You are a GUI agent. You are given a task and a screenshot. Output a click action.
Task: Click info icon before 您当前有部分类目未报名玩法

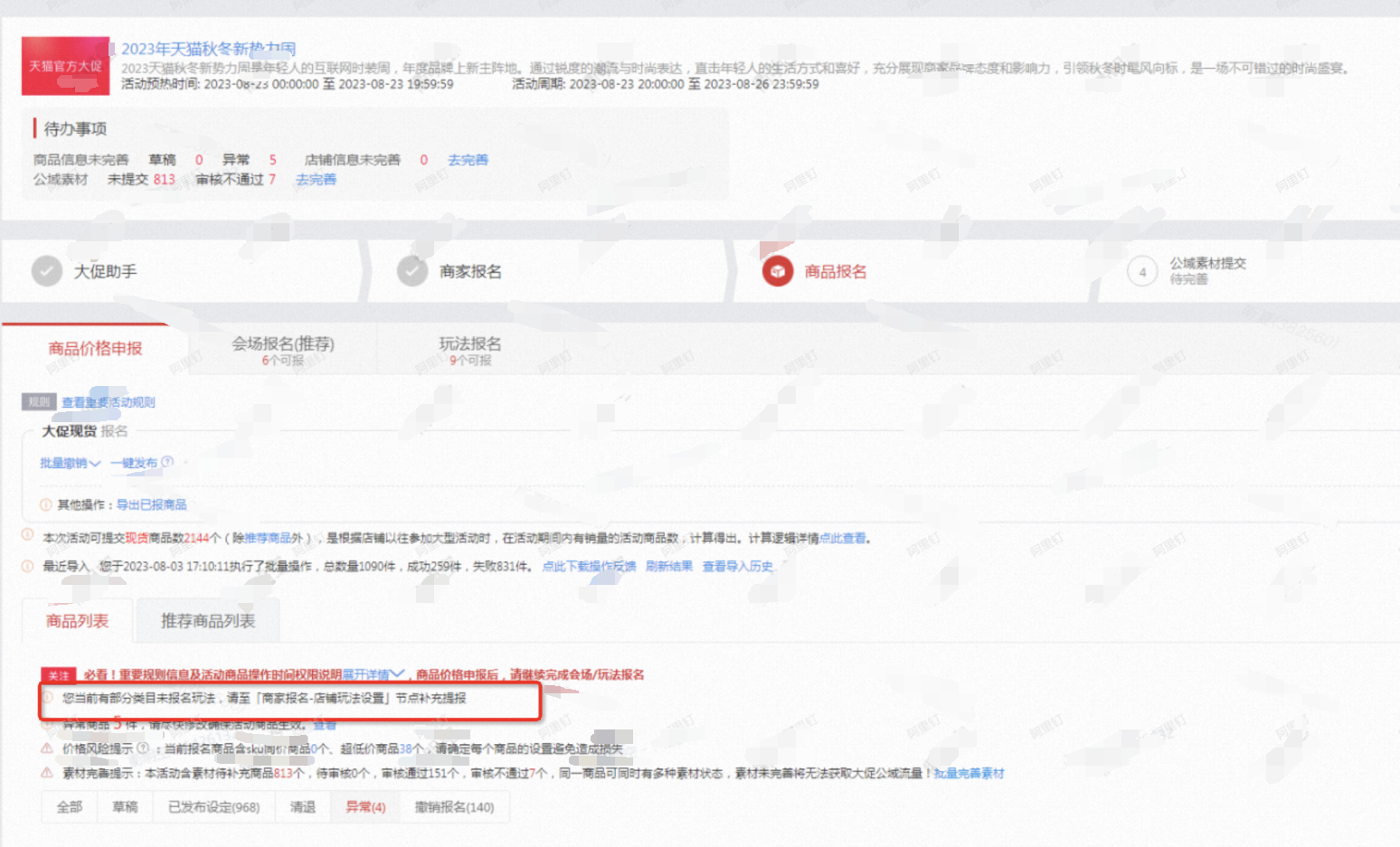(x=47, y=697)
